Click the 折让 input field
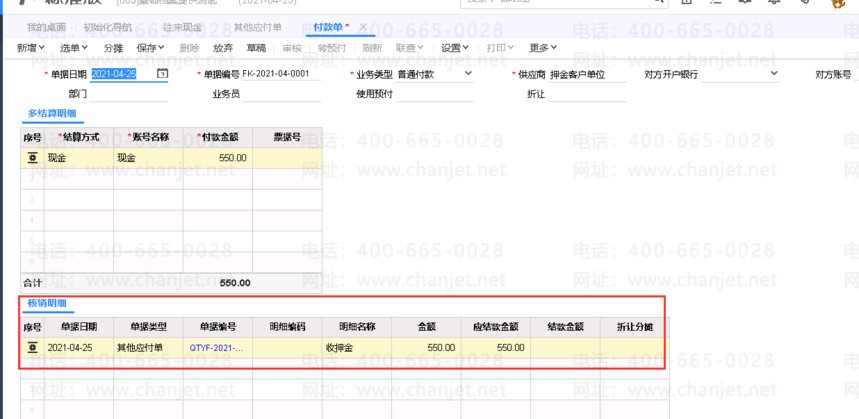The height and width of the screenshot is (419, 859). (587, 94)
